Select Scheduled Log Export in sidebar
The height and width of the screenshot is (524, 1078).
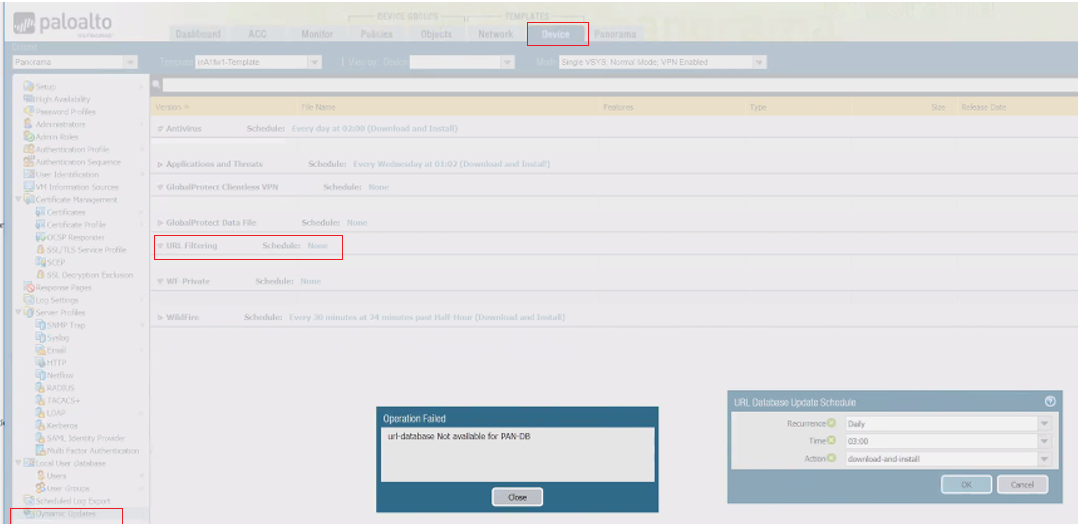pyautogui.click(x=73, y=501)
